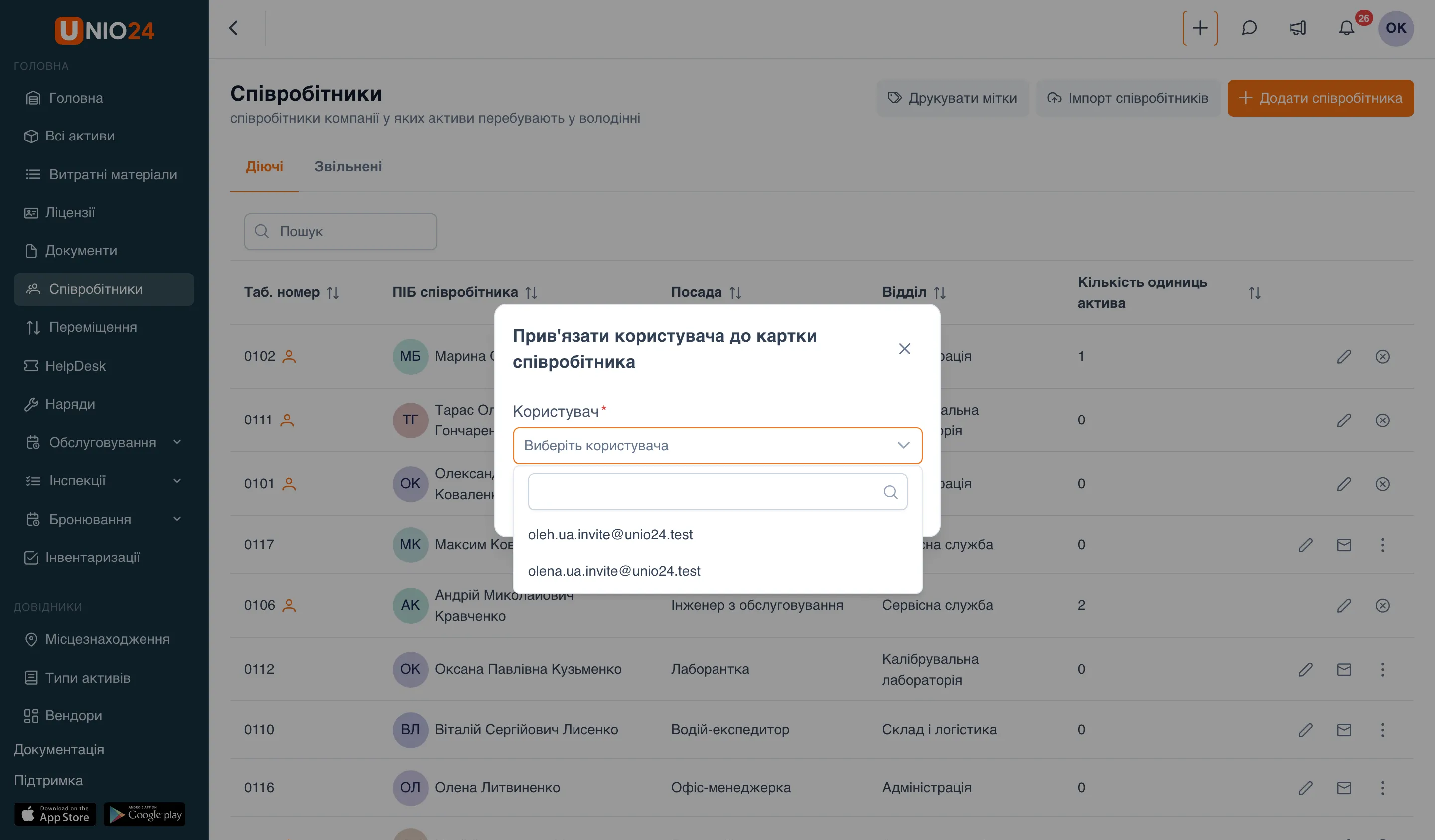Switch to Діючі tab
1435x840 pixels.
click(264, 167)
